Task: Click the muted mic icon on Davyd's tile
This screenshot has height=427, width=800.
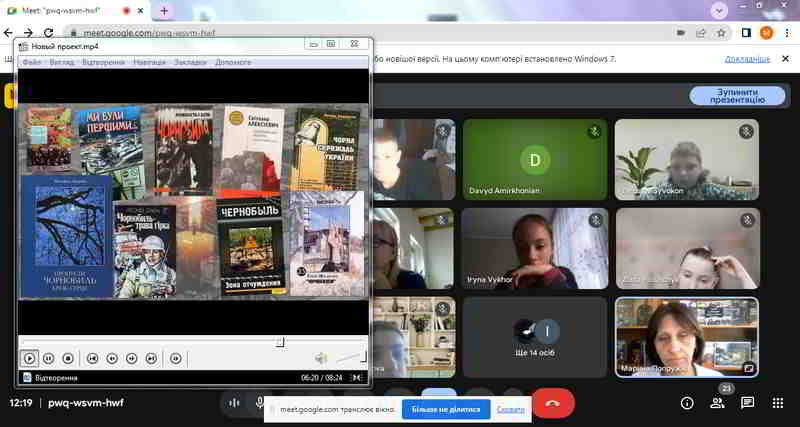Action: [x=594, y=132]
